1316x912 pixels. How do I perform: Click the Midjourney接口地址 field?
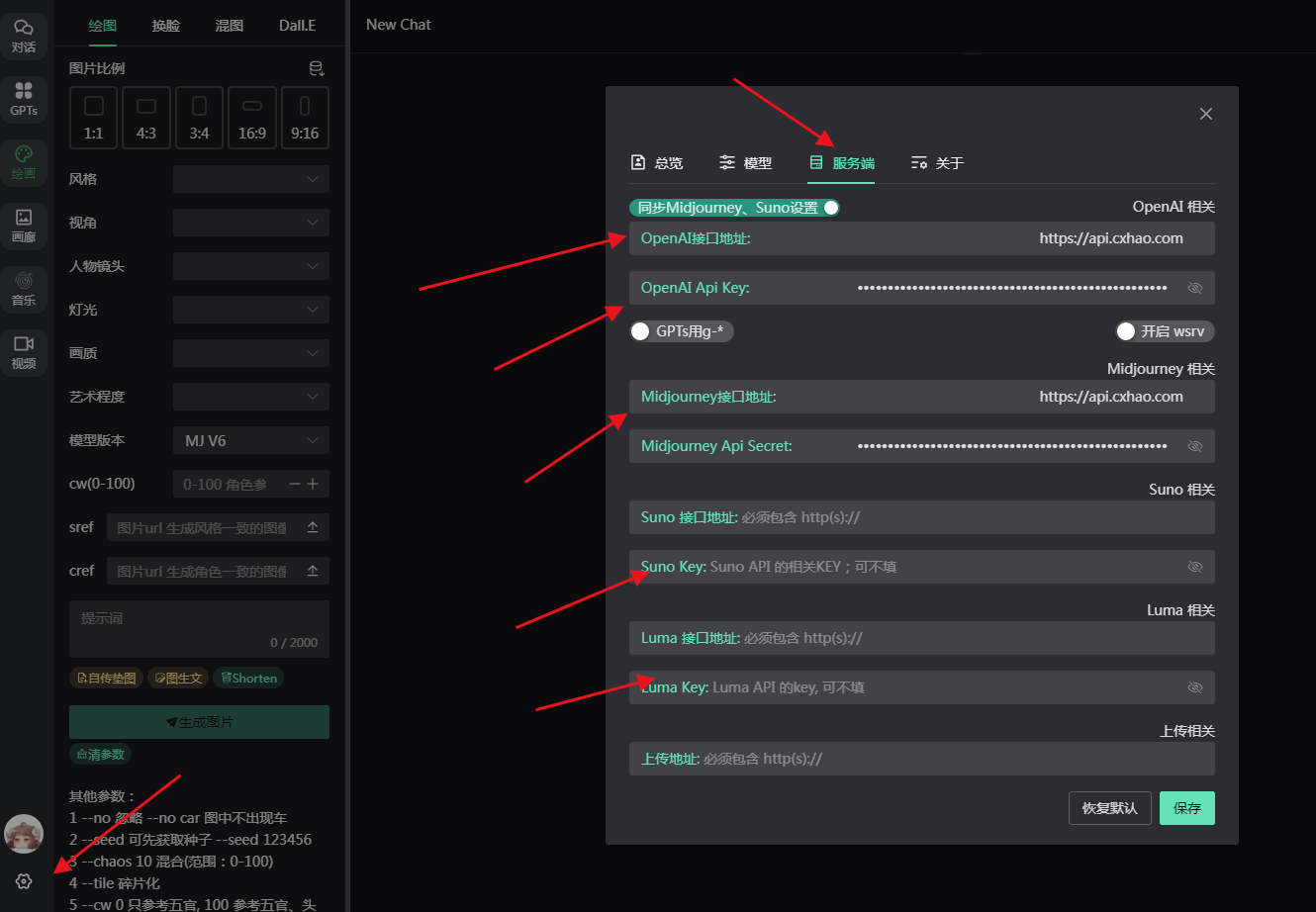click(922, 397)
